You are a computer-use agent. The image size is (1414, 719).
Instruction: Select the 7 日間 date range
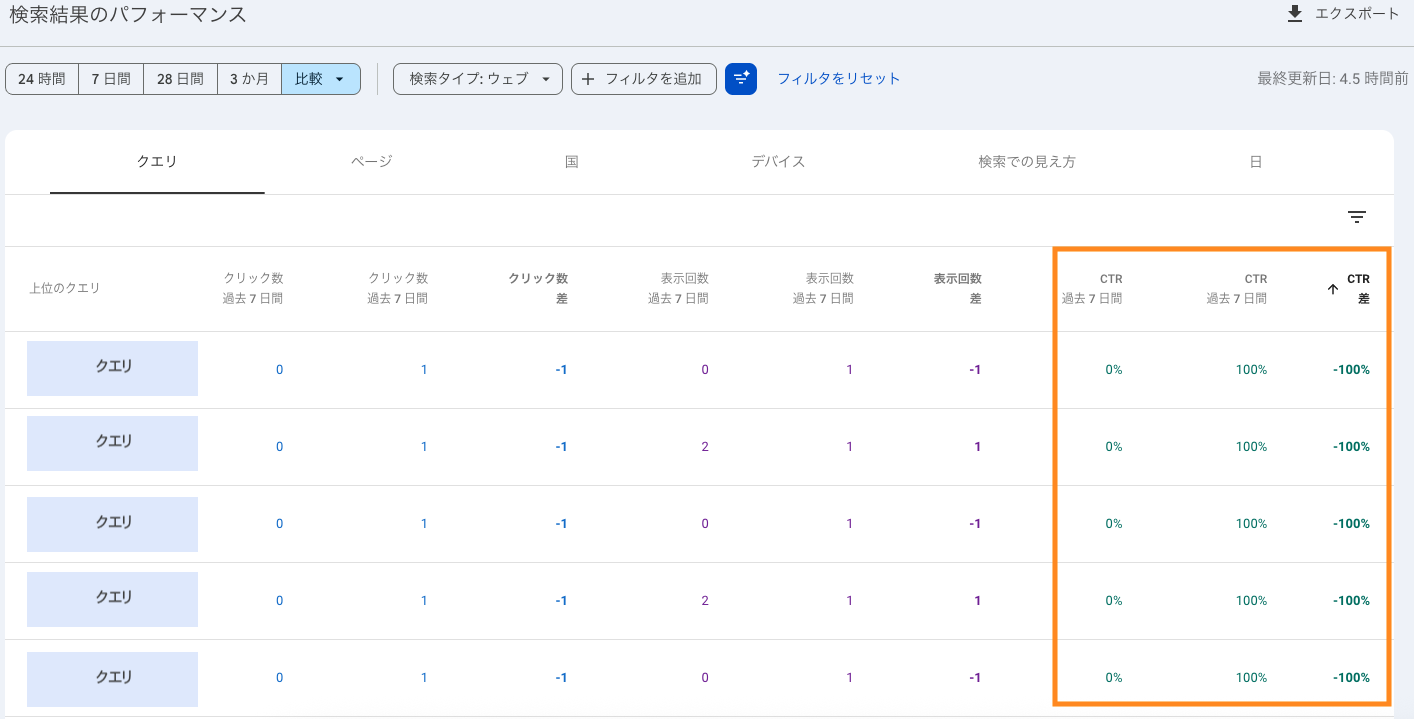(111, 79)
